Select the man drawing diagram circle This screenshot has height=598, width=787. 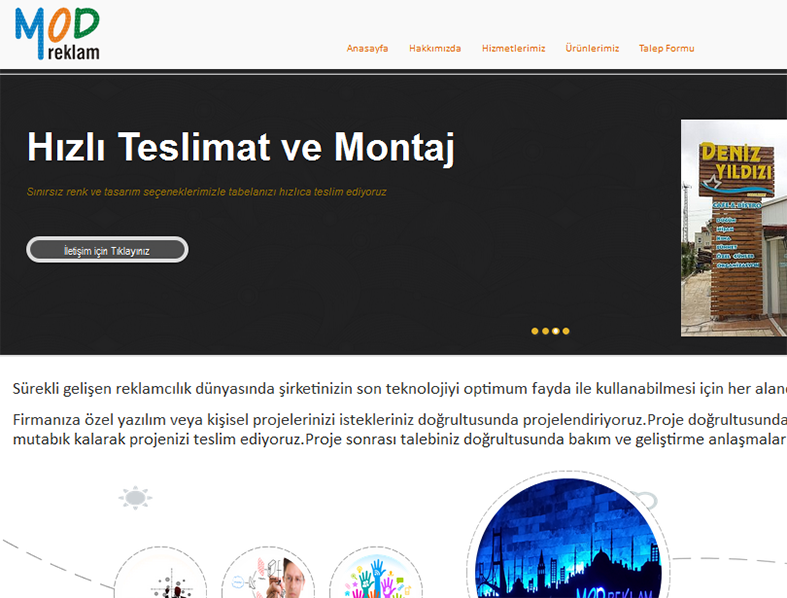tap(268, 580)
